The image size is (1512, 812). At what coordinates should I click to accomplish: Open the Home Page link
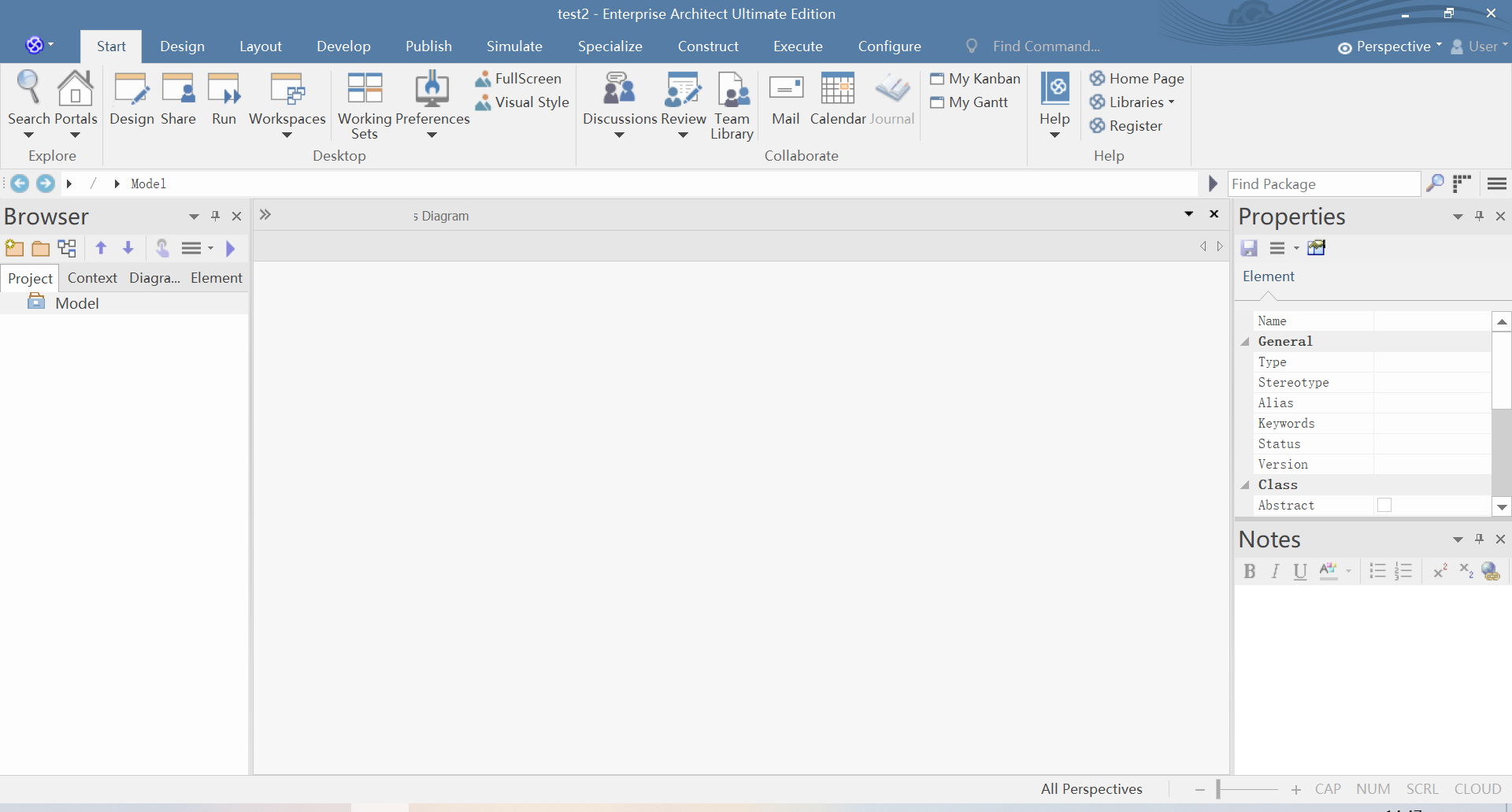pos(1137,79)
